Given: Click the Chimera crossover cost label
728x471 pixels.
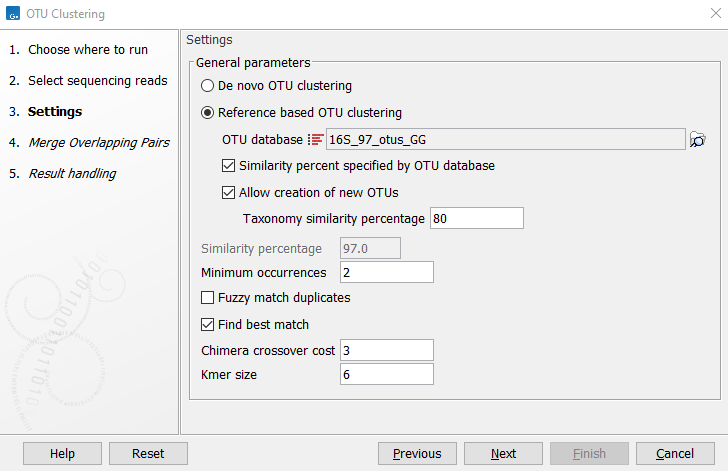Looking at the screenshot, I should [268, 351].
